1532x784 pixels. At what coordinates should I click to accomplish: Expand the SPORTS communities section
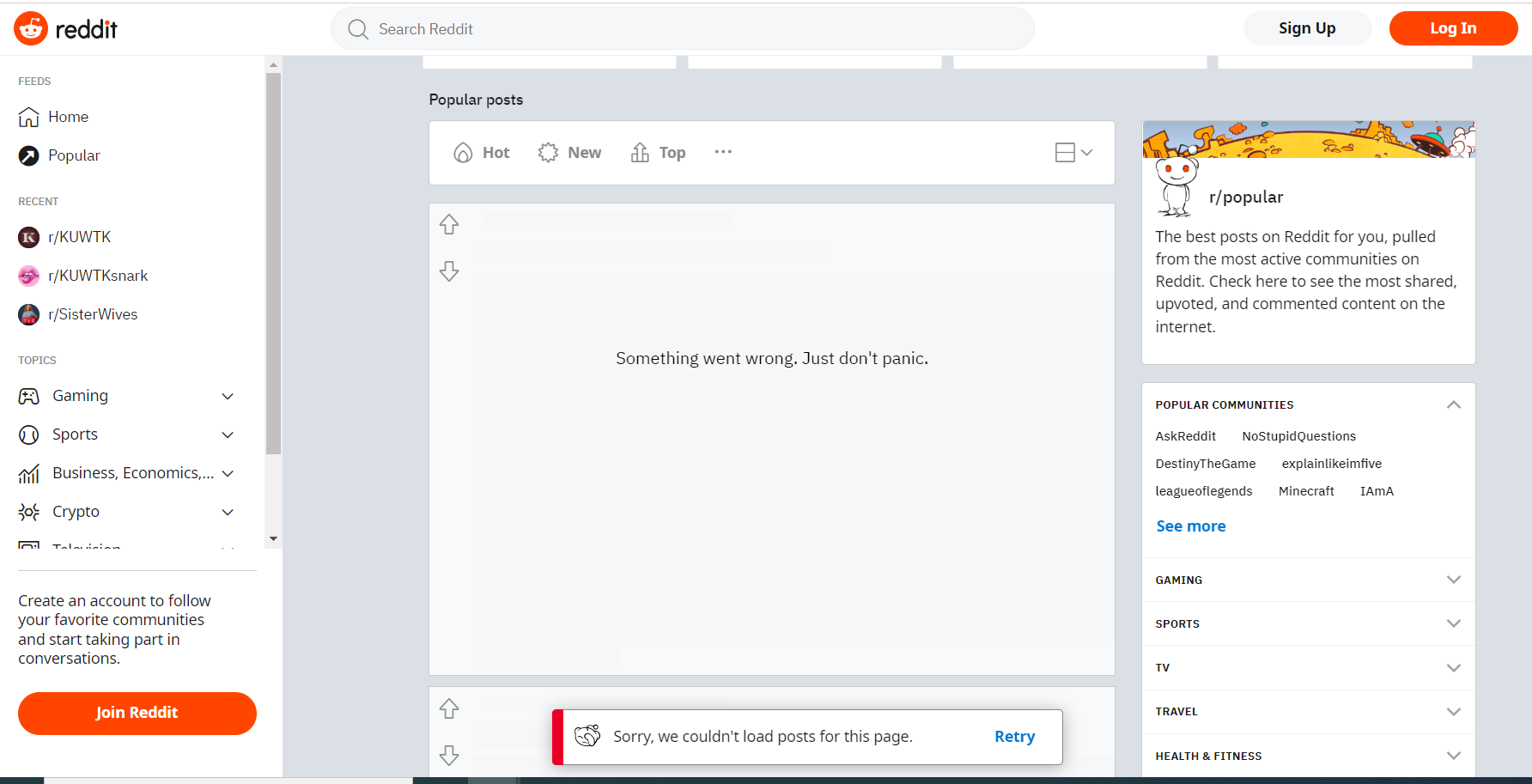pos(1453,623)
